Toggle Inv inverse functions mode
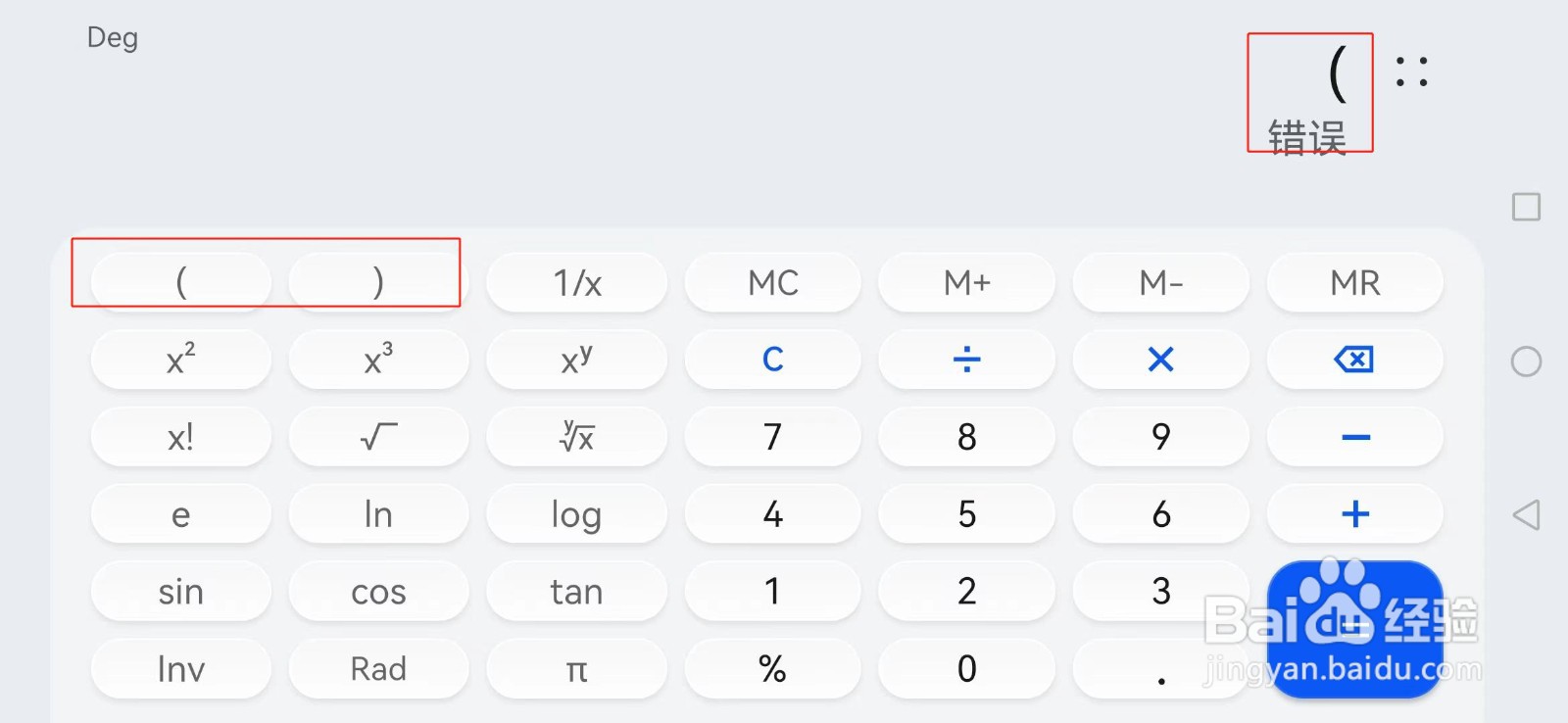The image size is (1568, 723). tap(180, 669)
